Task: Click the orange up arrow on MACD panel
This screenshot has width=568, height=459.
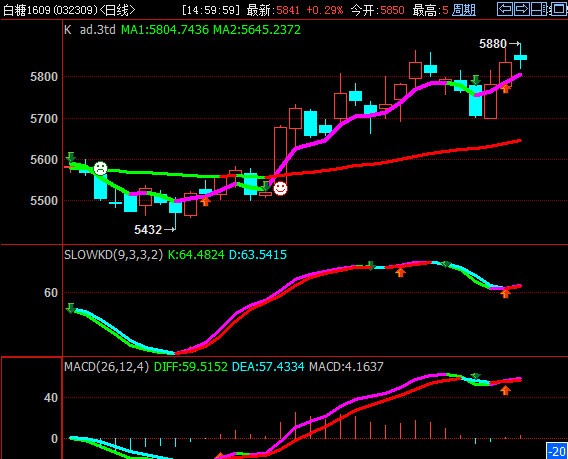Action: [505, 390]
